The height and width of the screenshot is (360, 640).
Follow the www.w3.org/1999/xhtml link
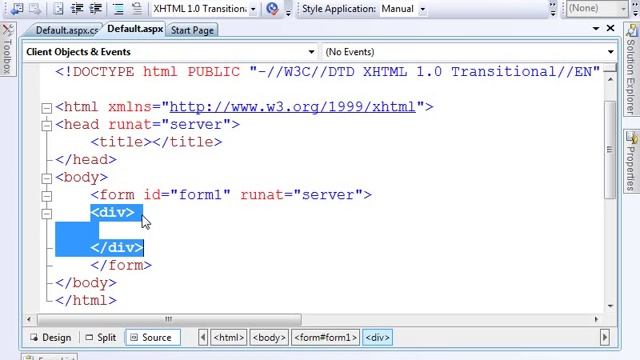292,107
